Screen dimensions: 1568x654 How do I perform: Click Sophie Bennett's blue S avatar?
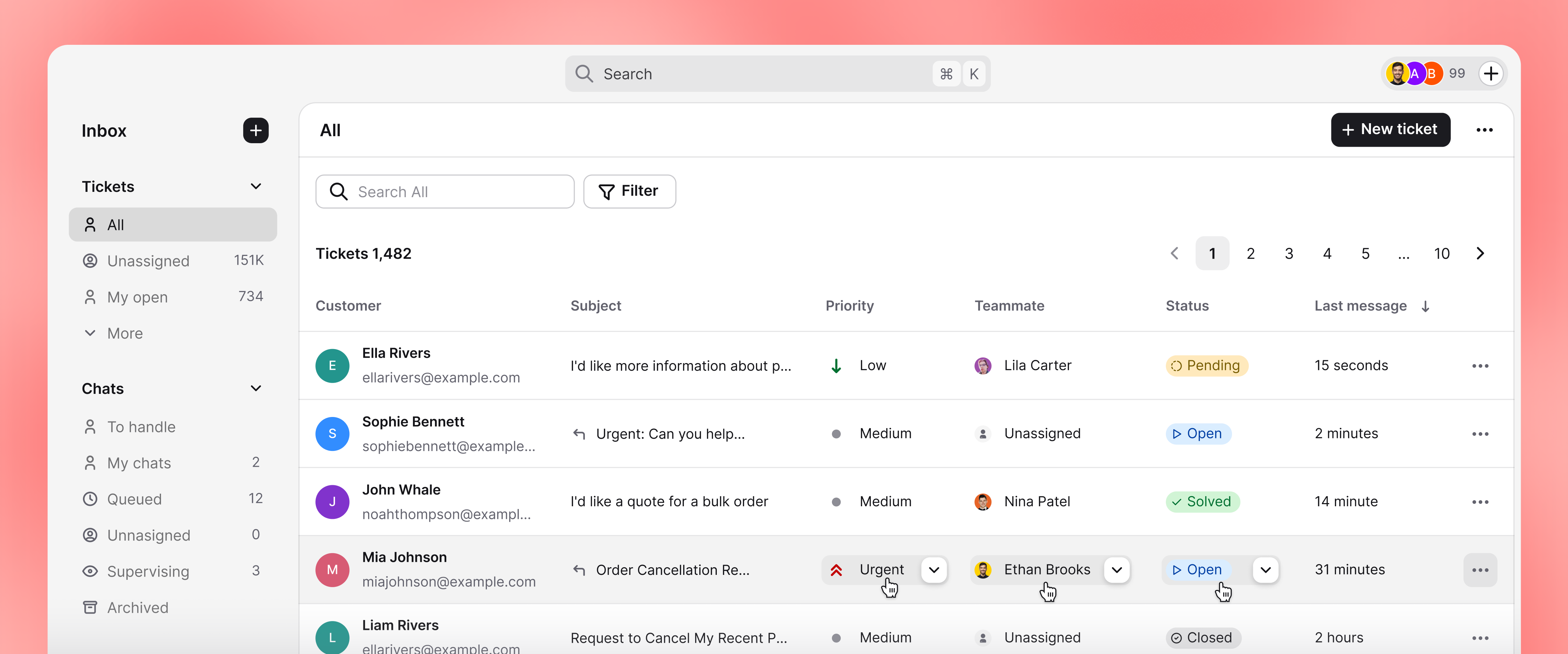tap(332, 433)
